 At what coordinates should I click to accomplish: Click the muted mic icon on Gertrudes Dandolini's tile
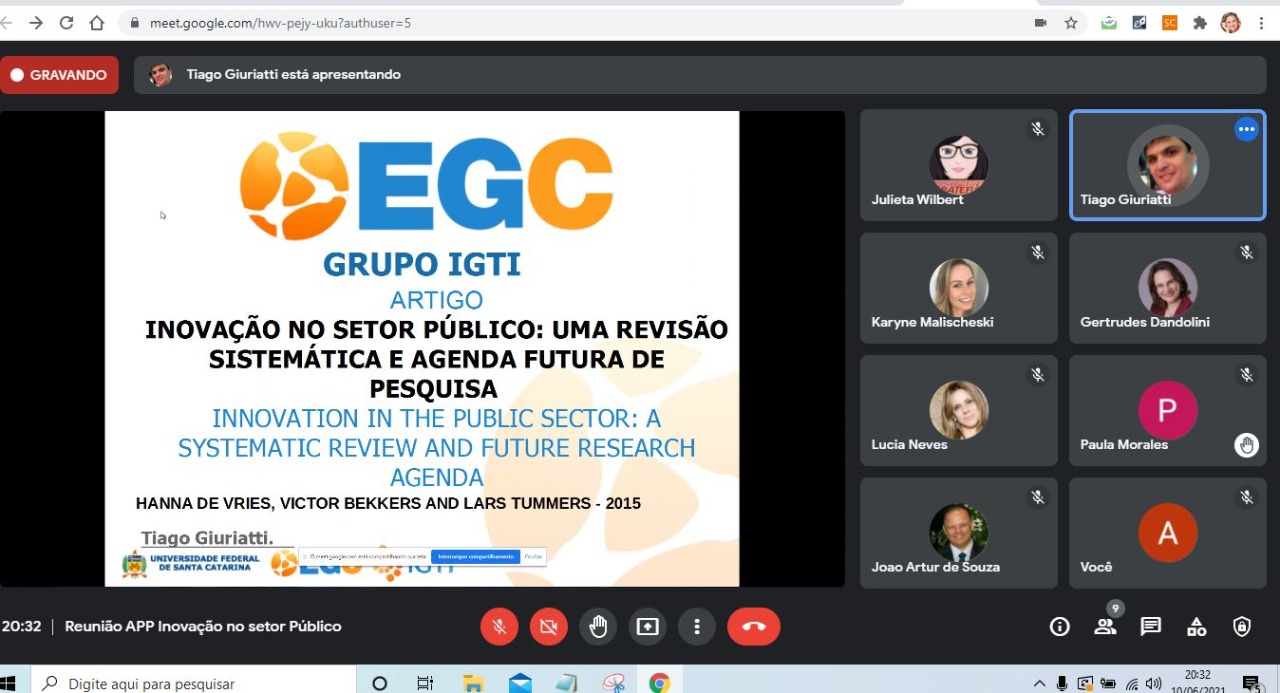pos(1246,252)
